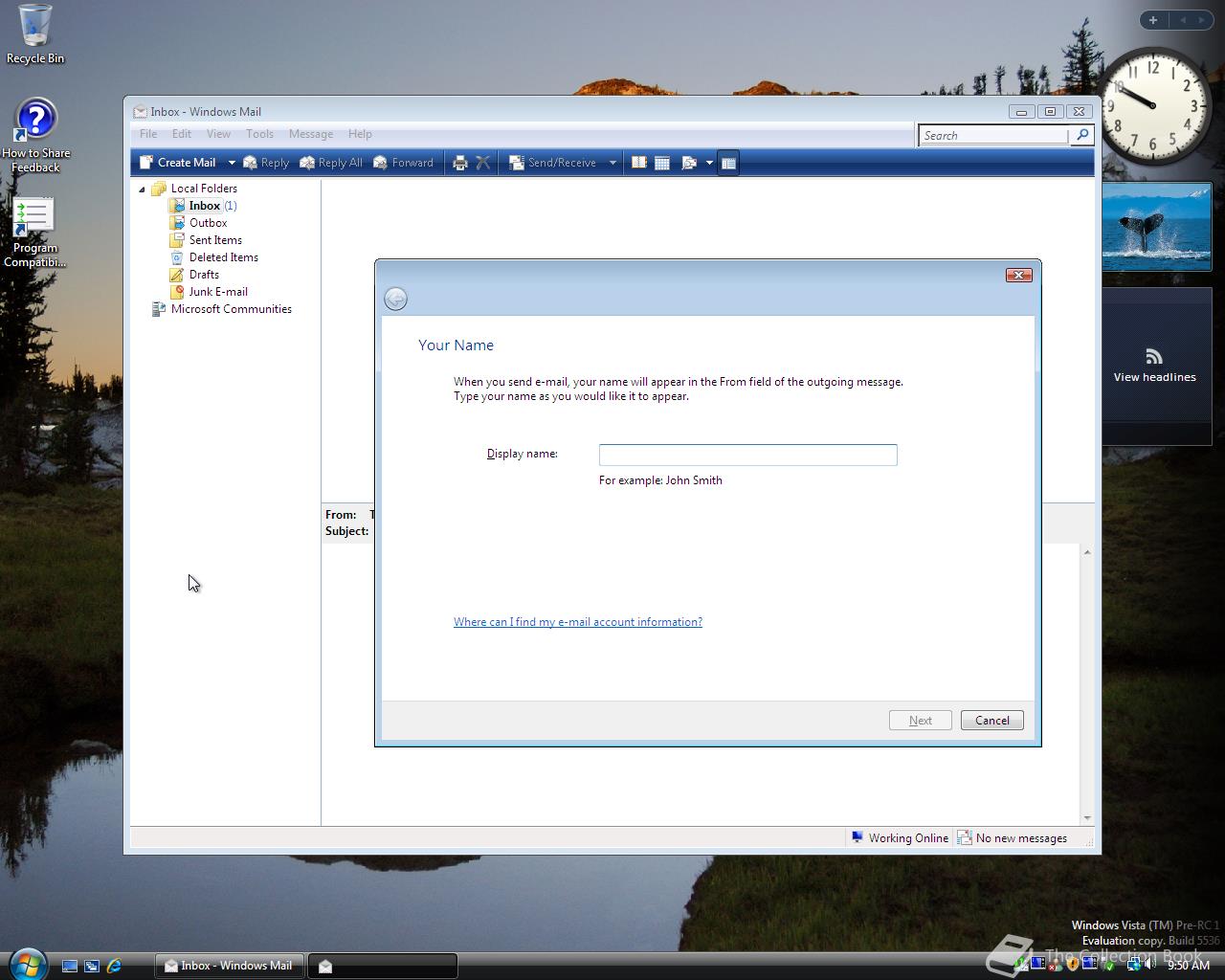Open How to Share Feedback shortcut

pos(35,136)
